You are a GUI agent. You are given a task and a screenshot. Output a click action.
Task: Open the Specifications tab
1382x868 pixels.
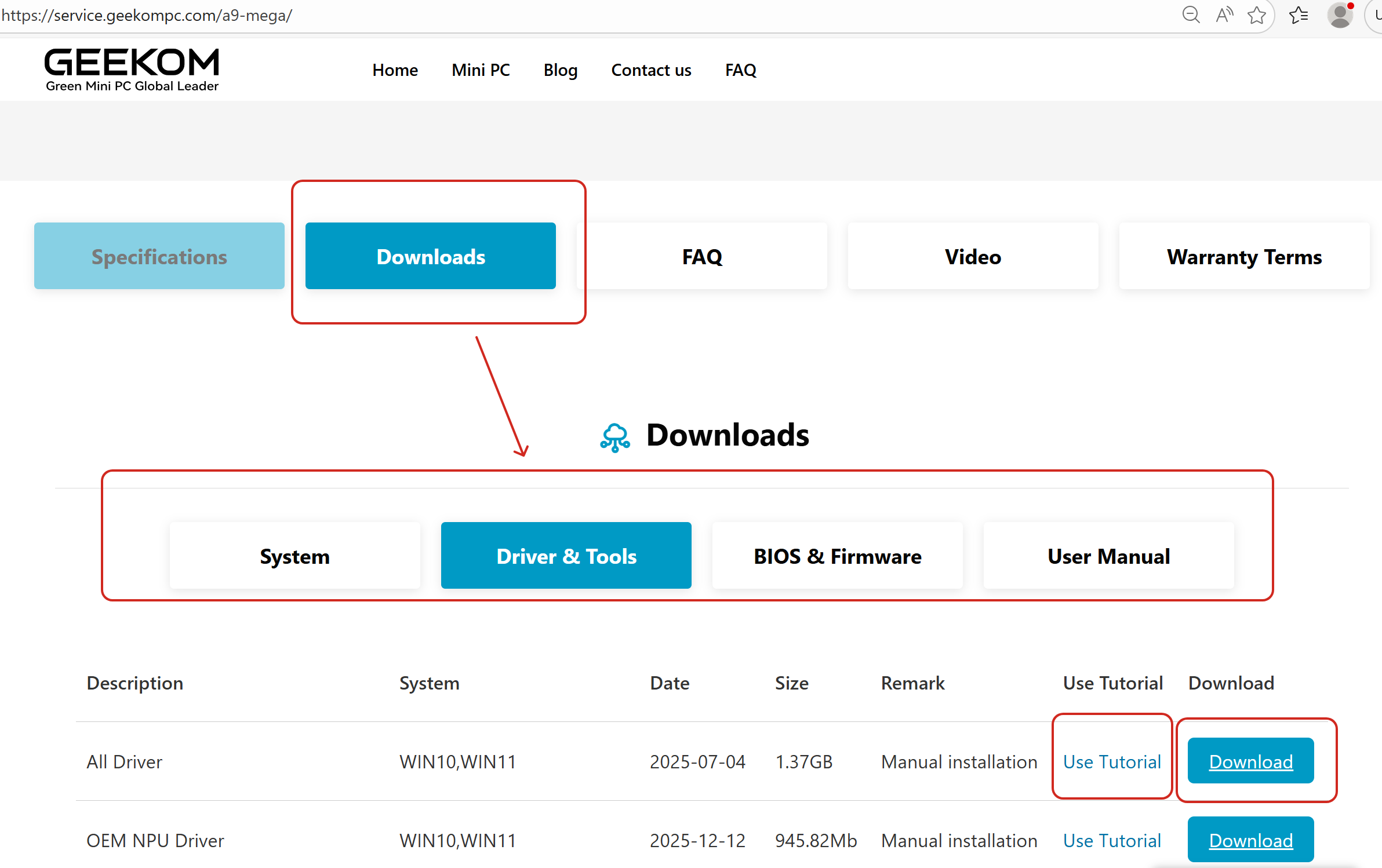(159, 256)
